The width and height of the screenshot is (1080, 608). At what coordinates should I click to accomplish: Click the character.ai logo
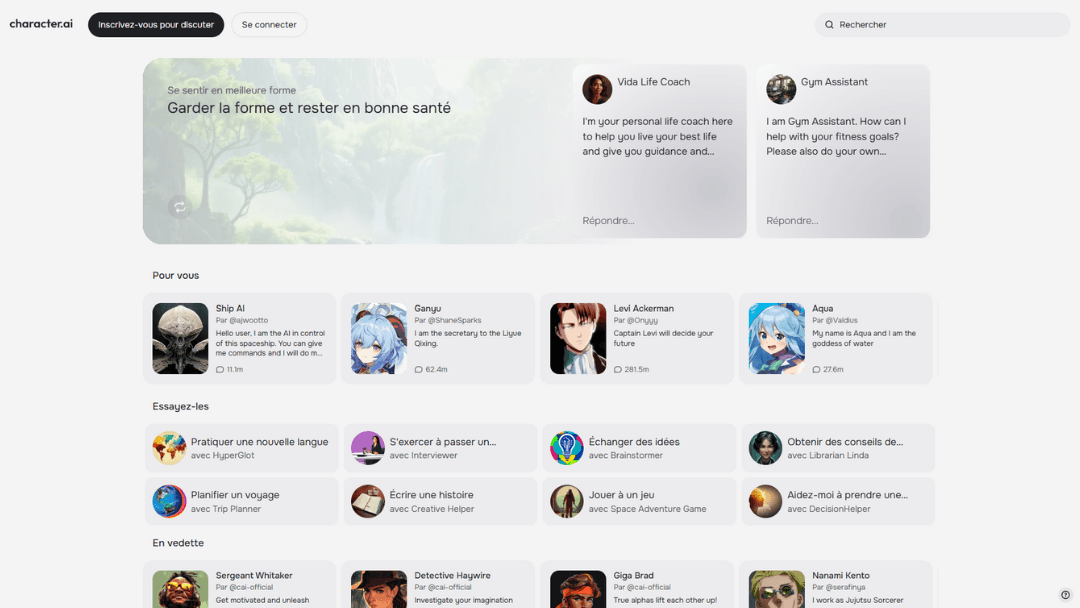coord(40,24)
